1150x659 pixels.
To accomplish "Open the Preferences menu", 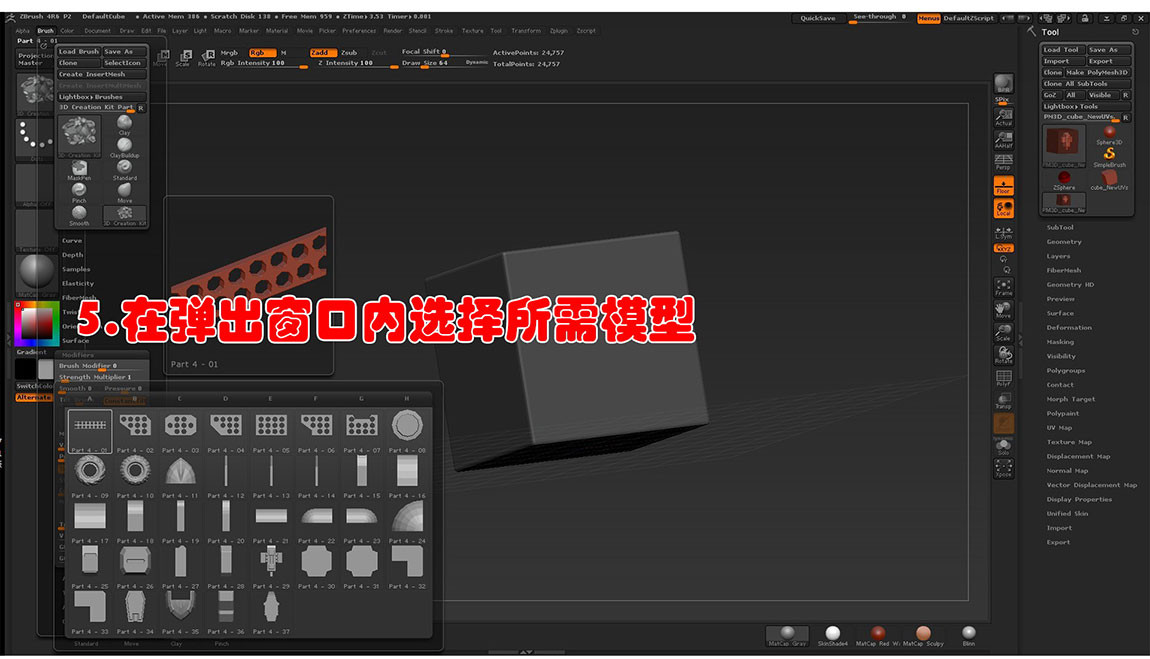I will [x=359, y=31].
